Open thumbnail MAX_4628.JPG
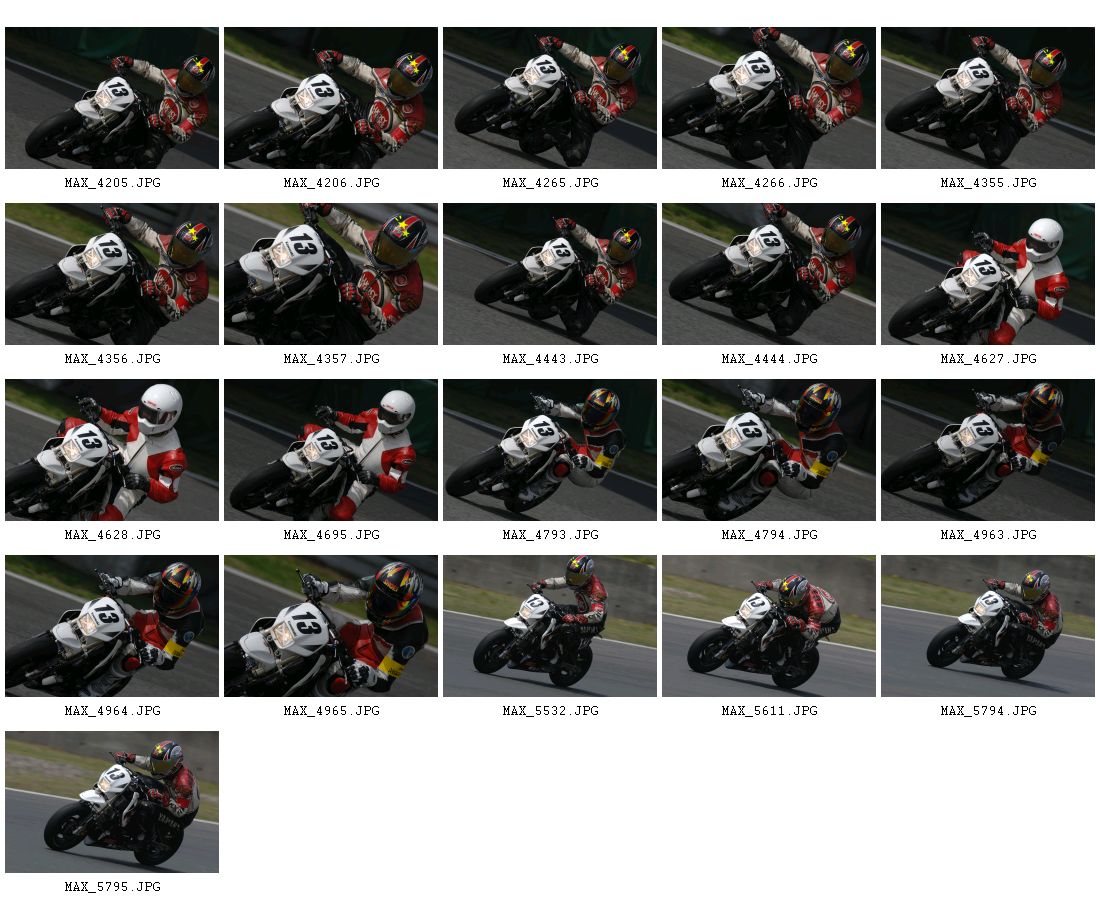This screenshot has width=1100, height=900. [112, 450]
